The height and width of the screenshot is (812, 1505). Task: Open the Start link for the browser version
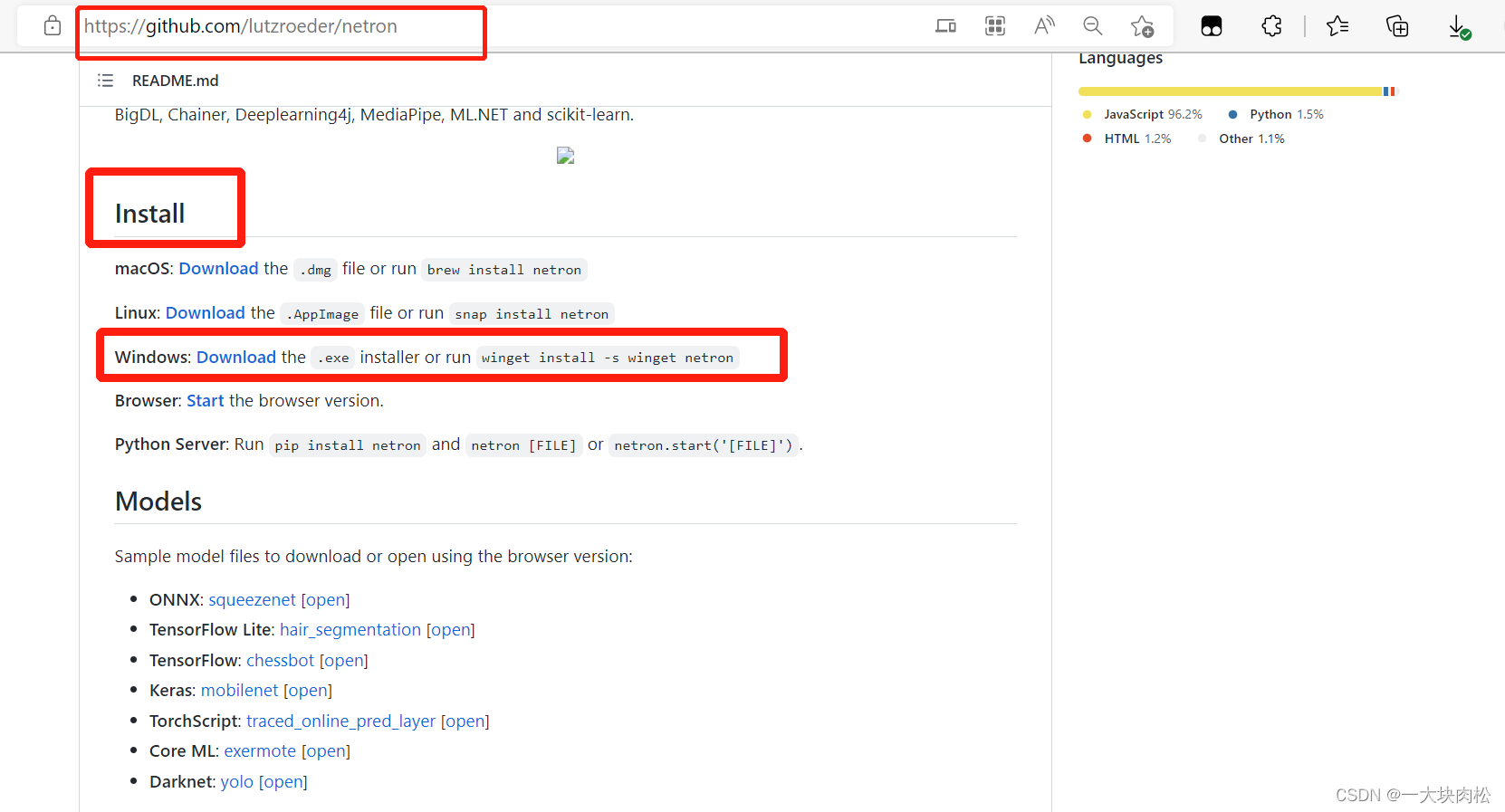coord(205,401)
